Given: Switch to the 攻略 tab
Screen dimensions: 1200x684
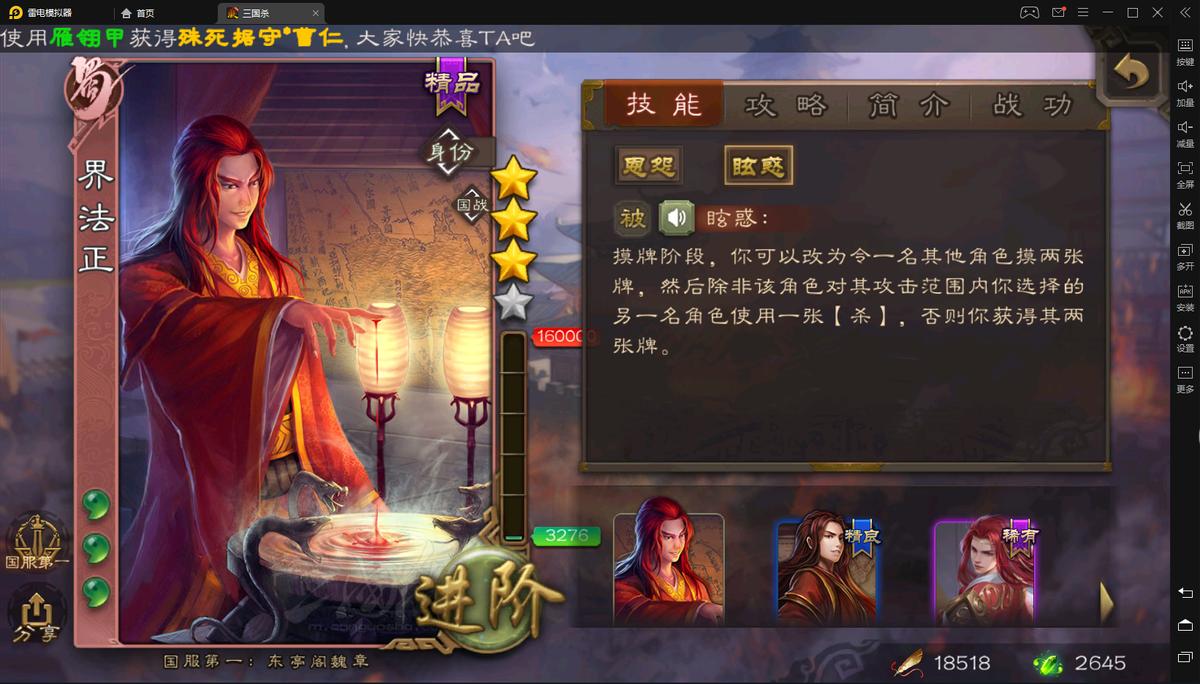Looking at the screenshot, I should [x=787, y=105].
